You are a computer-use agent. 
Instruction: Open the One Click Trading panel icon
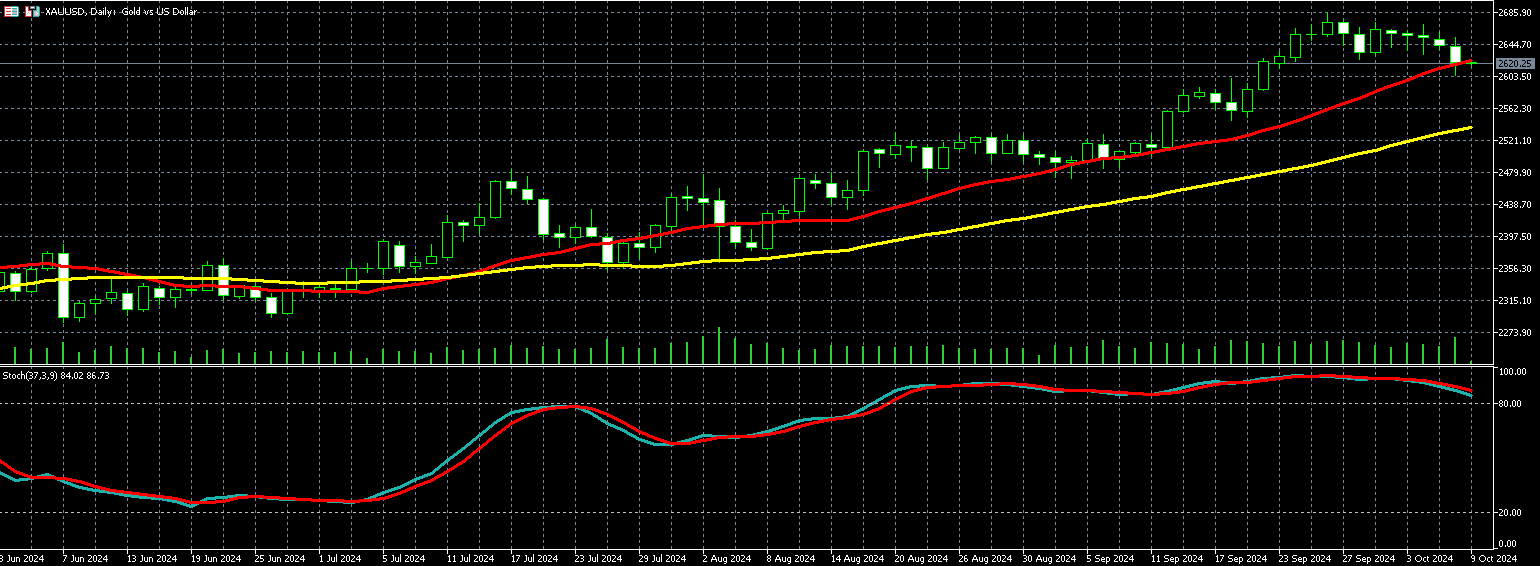click(x=10, y=11)
